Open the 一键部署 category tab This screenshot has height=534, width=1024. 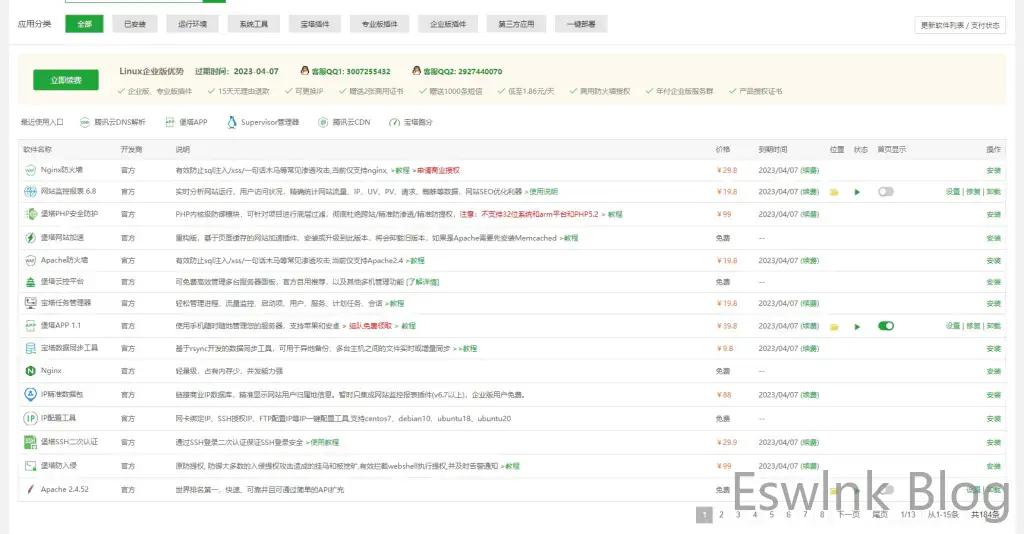pos(582,24)
